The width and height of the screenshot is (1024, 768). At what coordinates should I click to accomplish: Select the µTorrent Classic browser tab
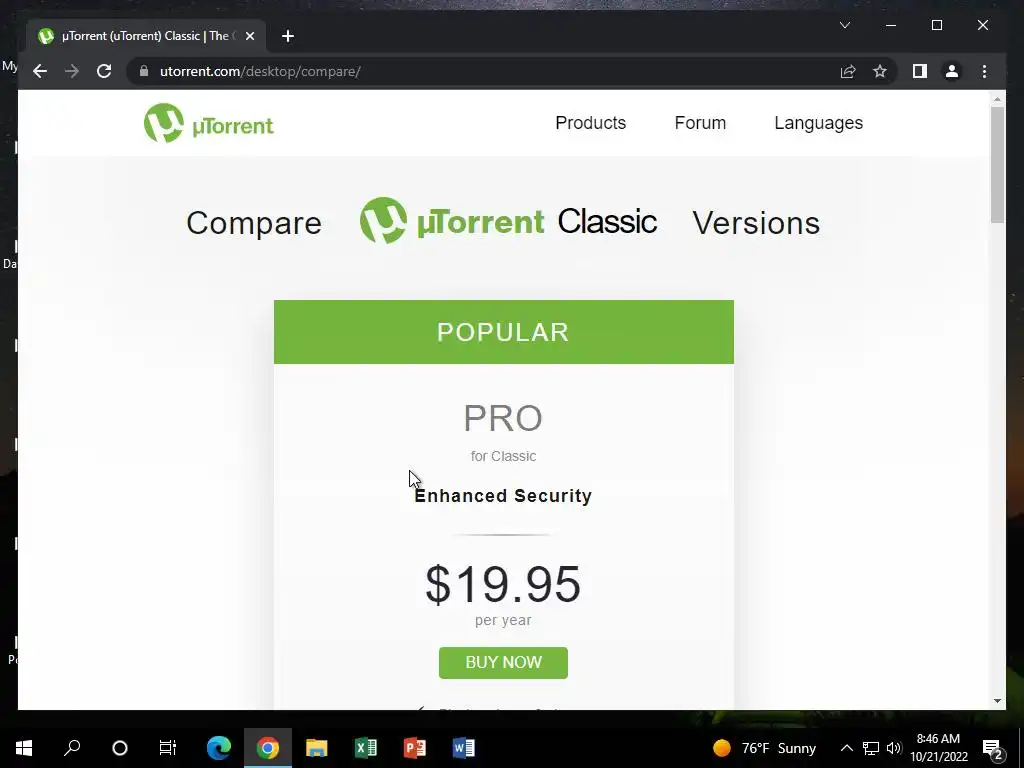coord(145,36)
